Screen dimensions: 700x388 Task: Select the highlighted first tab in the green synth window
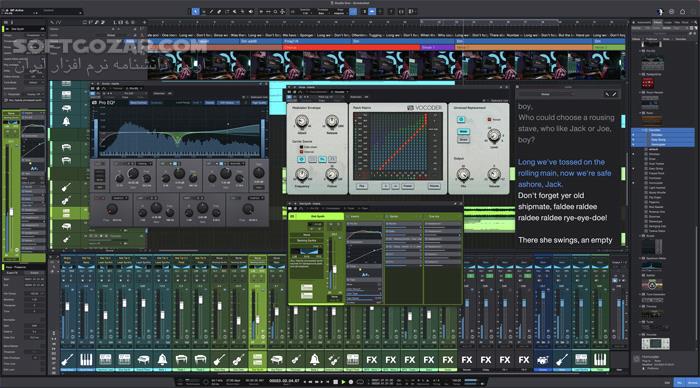point(317,217)
